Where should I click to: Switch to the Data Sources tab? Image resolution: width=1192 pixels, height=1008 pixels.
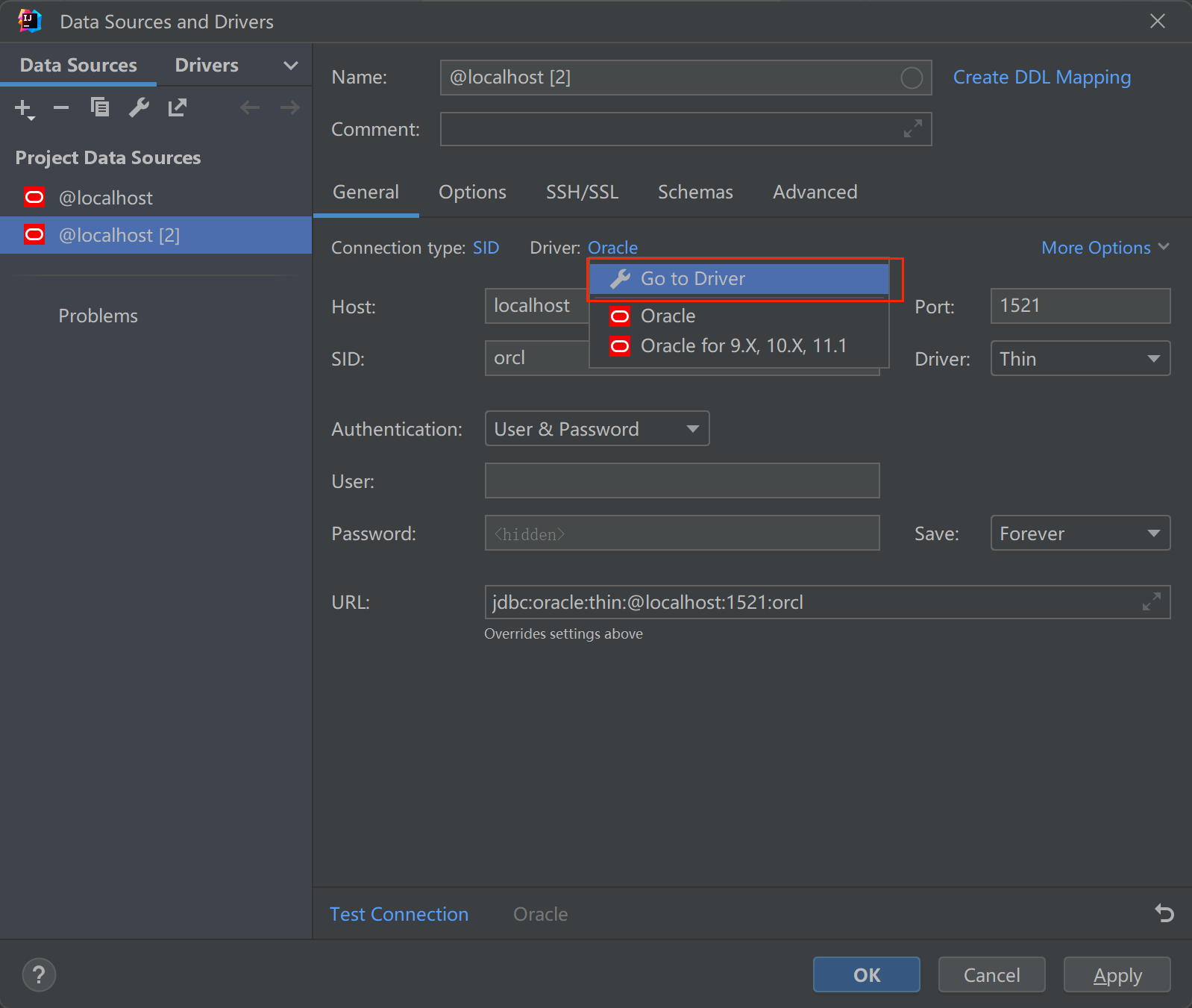(78, 65)
